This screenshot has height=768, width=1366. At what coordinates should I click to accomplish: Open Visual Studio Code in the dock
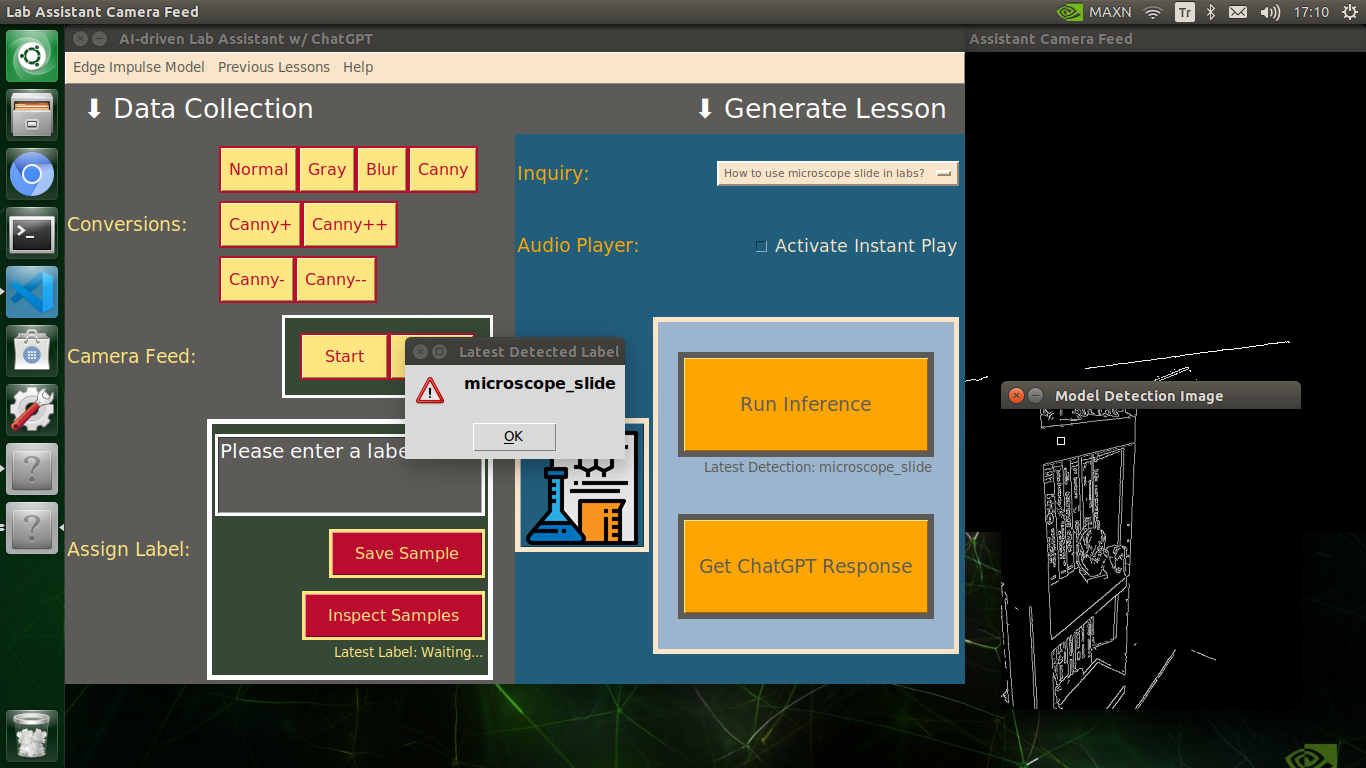click(32, 293)
